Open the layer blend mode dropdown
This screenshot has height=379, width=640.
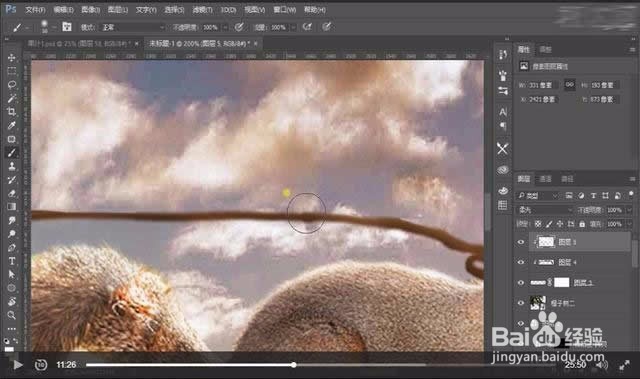[x=545, y=210]
